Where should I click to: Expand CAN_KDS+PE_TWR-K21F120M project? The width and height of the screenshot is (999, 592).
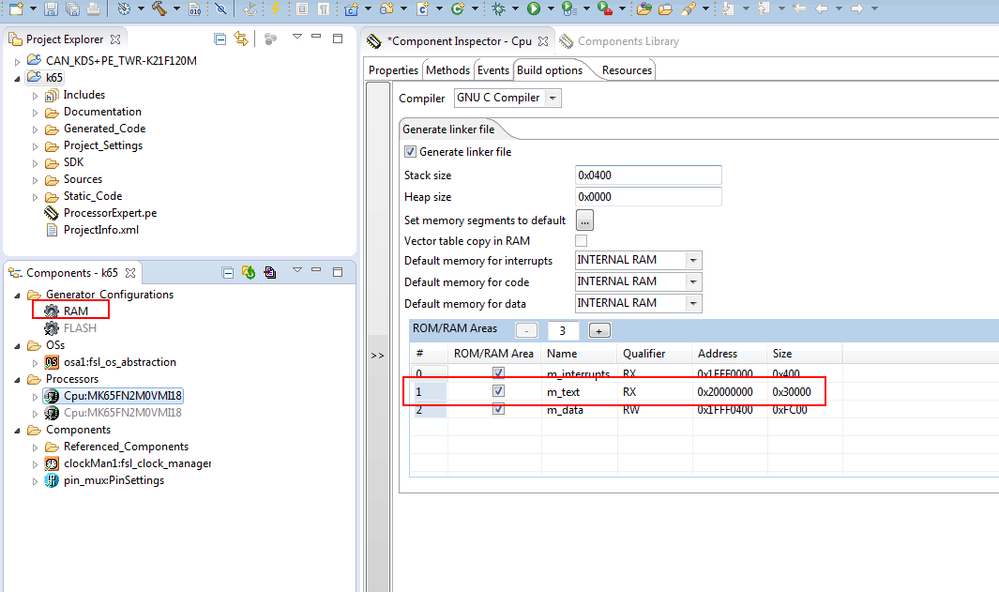(17, 62)
